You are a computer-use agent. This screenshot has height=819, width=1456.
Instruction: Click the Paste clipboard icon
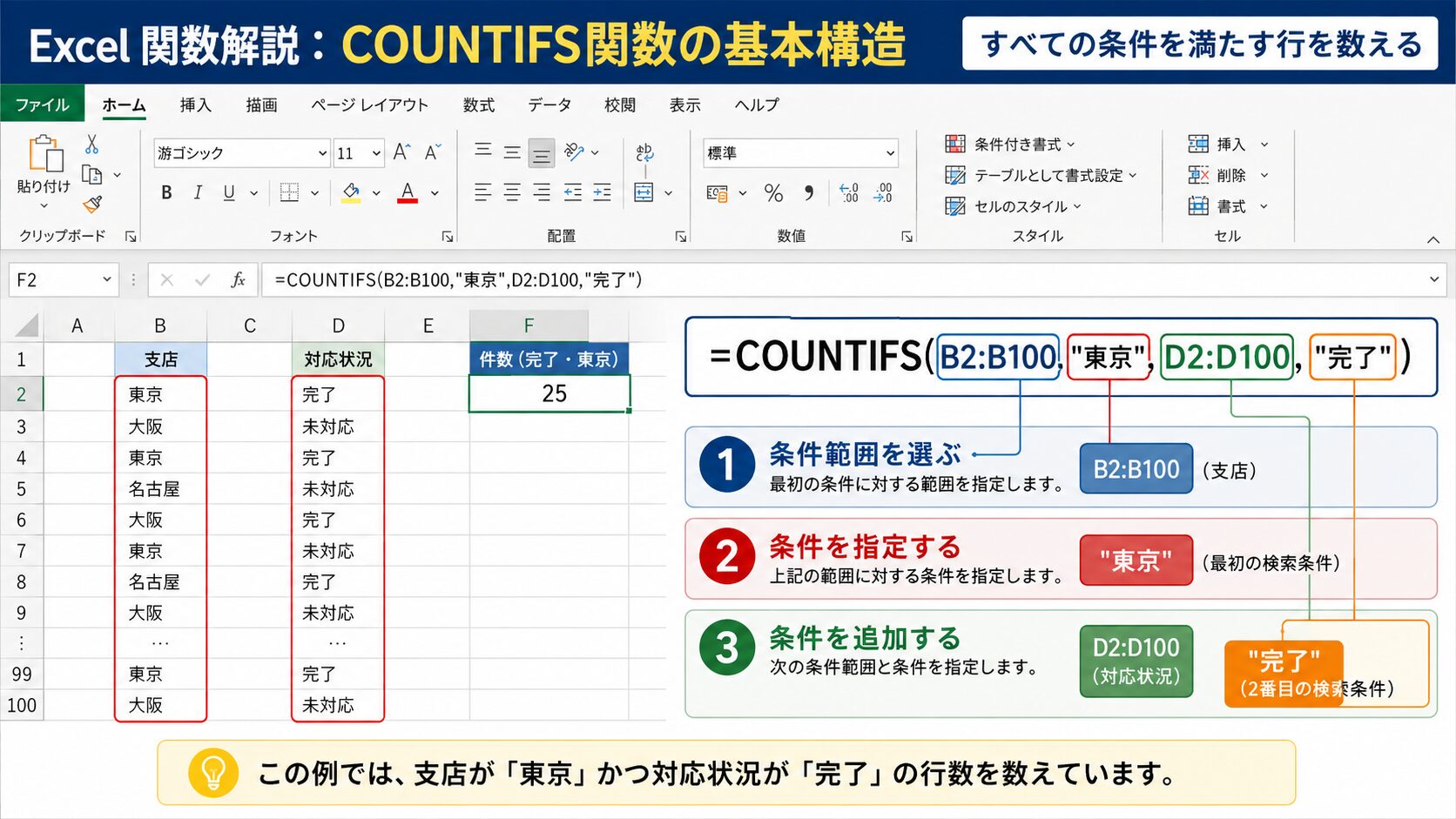click(x=45, y=154)
